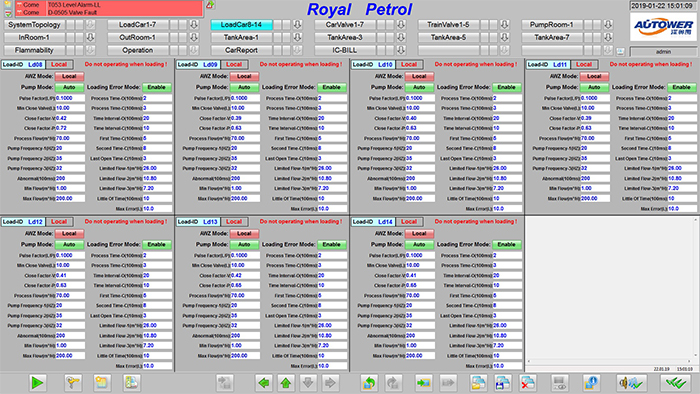Click the green left arrow navigation icon
This screenshot has height=394, width=700.
[x=264, y=383]
